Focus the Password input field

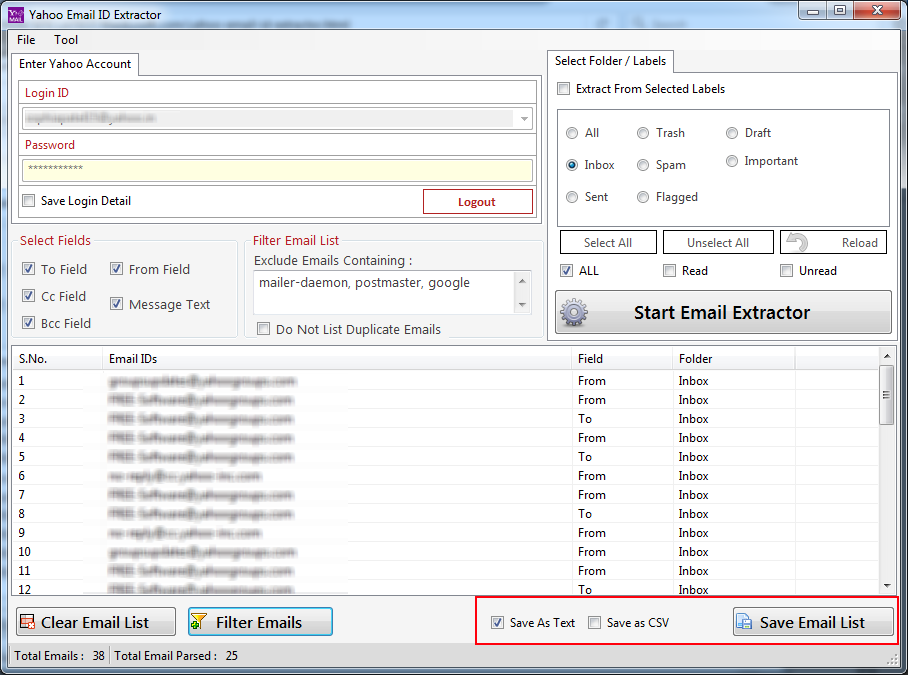(x=277, y=170)
